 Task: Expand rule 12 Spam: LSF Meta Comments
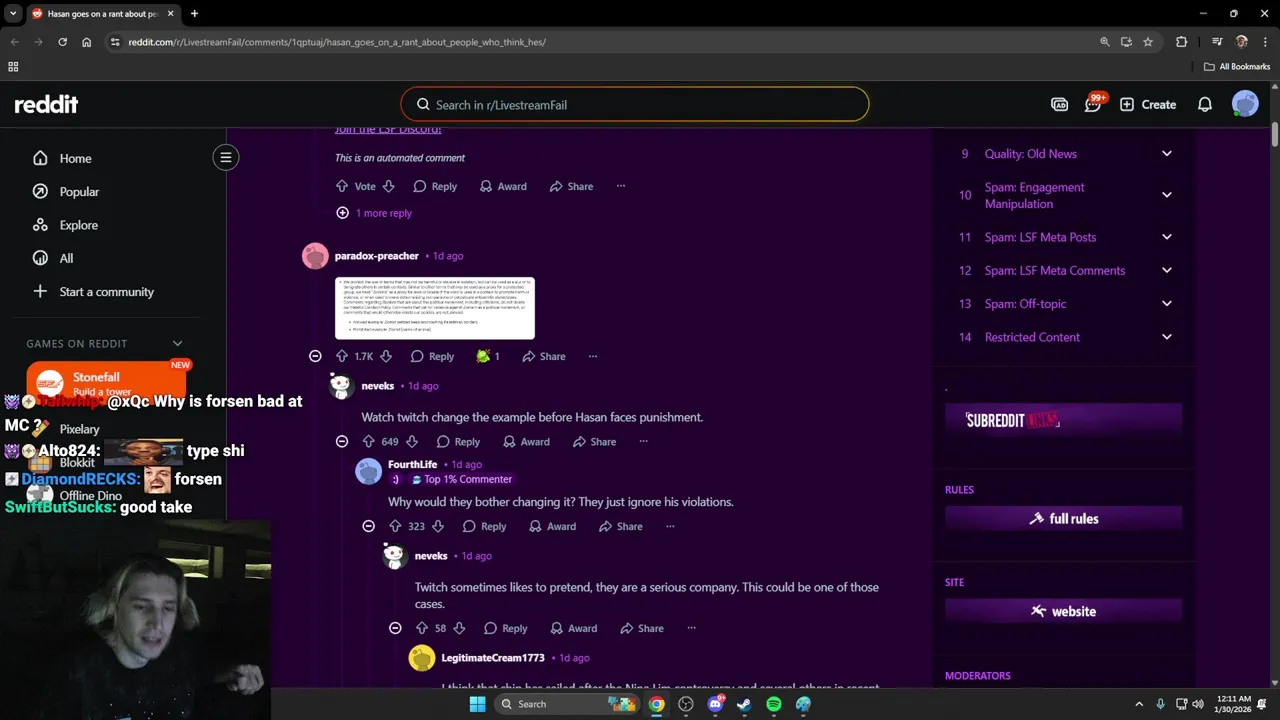point(1166,270)
